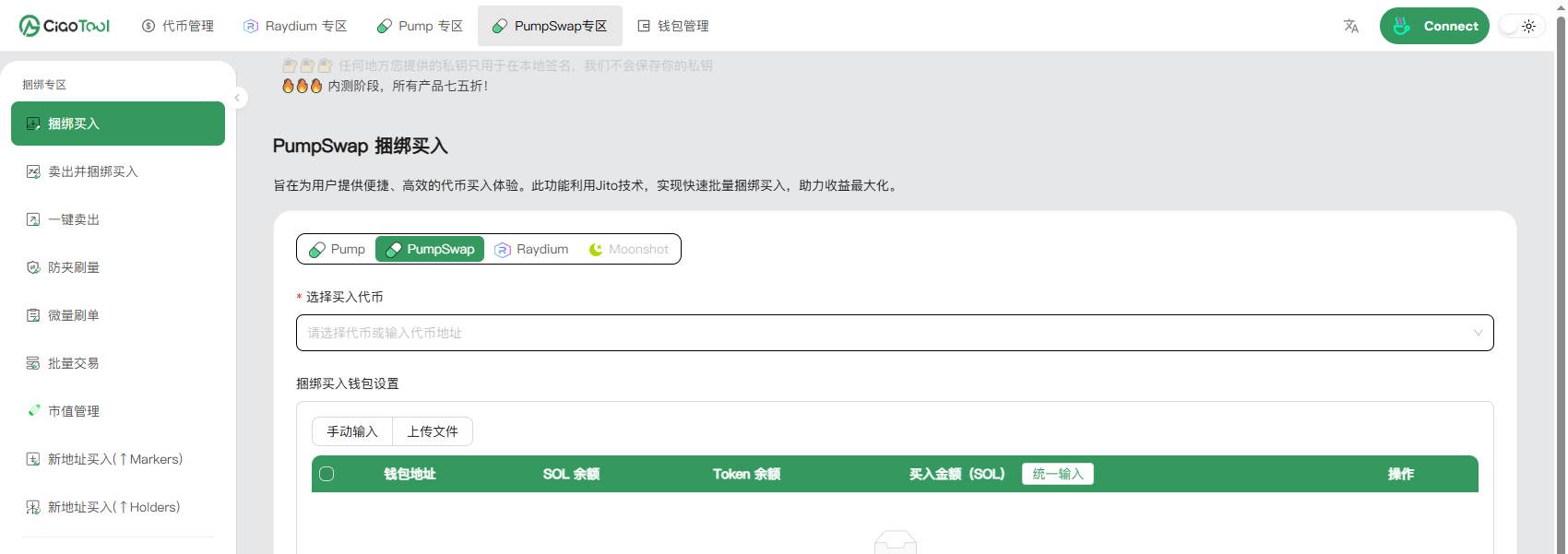Click the 统一输入 button

(1058, 474)
